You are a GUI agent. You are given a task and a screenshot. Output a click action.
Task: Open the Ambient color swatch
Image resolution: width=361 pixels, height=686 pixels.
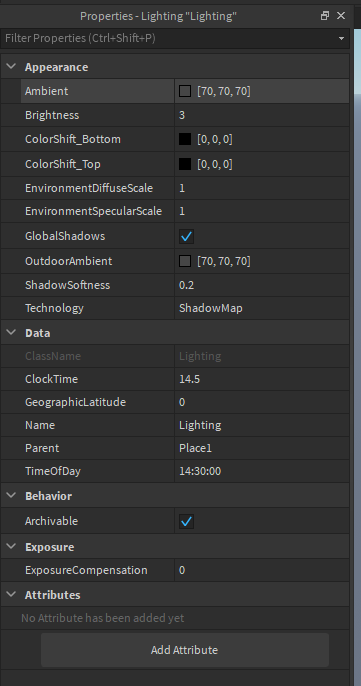(x=185, y=91)
